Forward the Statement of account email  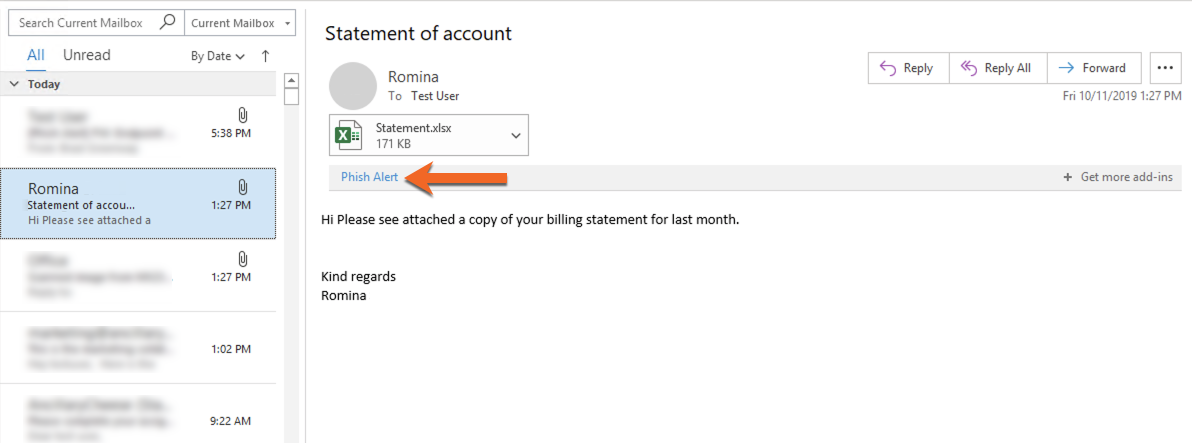pyautogui.click(x=1095, y=68)
